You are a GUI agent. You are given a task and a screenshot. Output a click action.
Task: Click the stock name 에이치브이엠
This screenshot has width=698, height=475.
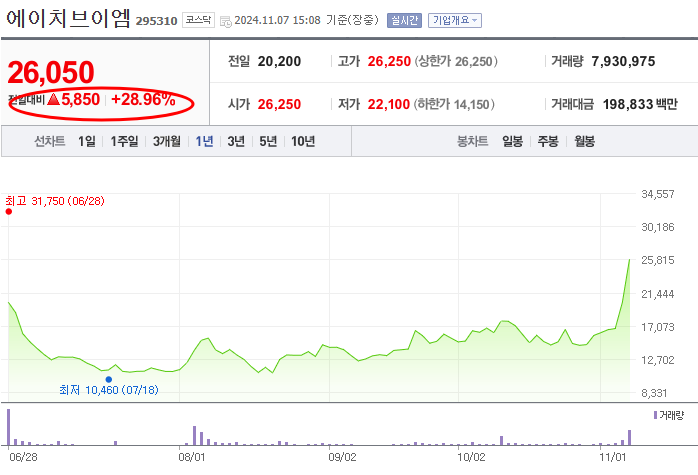pyautogui.click(x=68, y=19)
